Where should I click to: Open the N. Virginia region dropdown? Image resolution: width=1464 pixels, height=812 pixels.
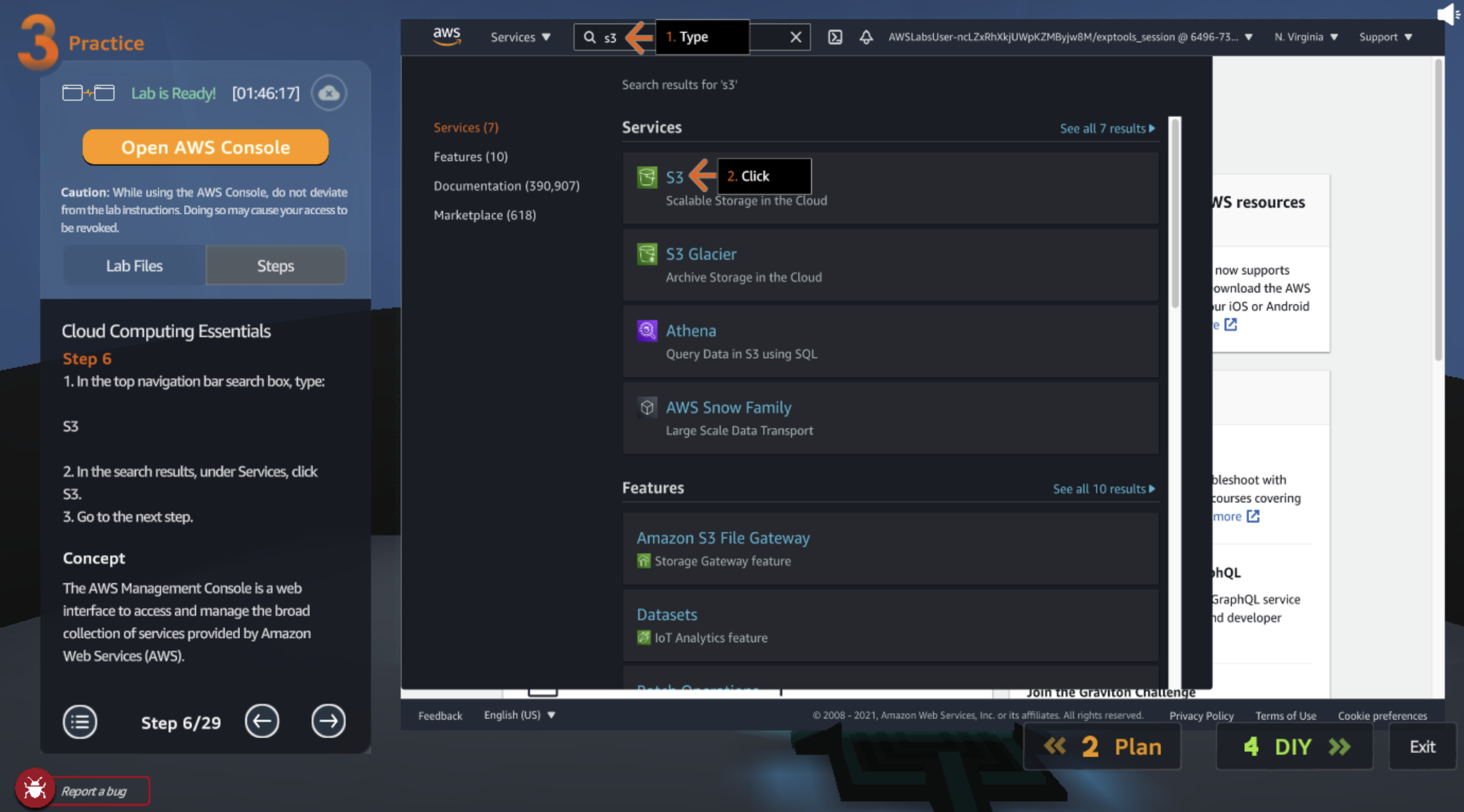click(x=1306, y=37)
